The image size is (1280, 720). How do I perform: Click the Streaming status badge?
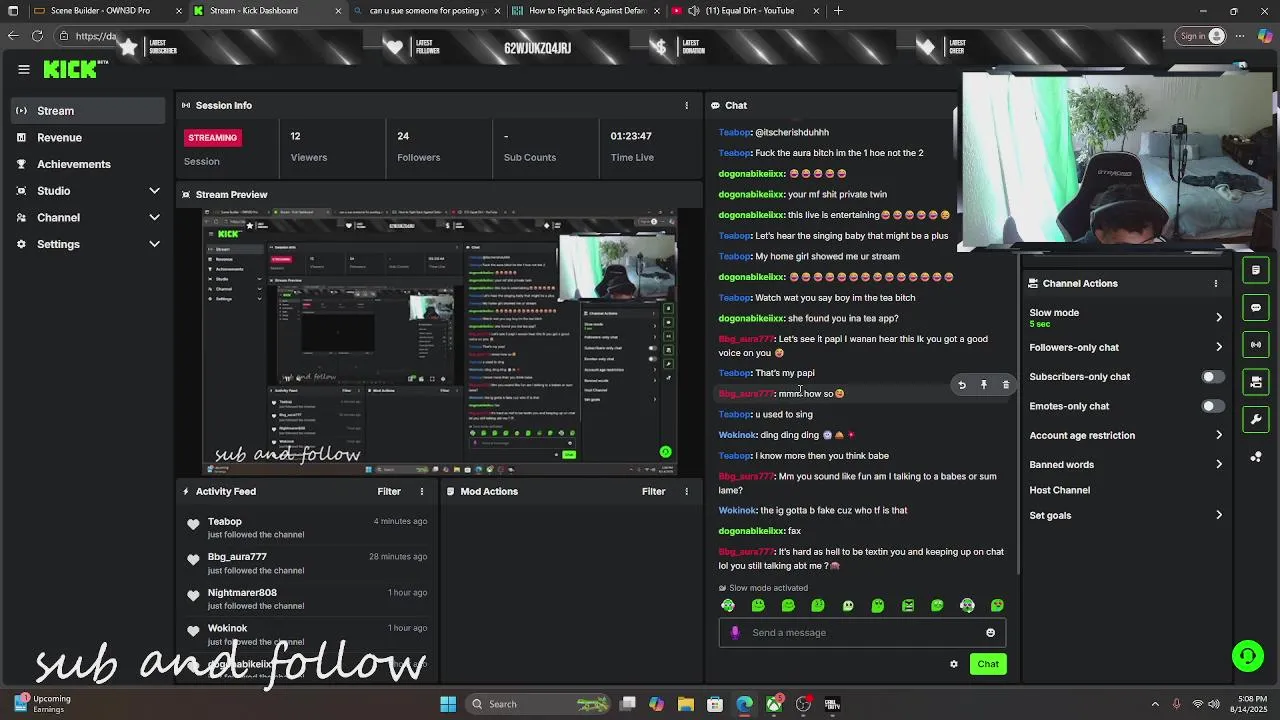(212, 137)
